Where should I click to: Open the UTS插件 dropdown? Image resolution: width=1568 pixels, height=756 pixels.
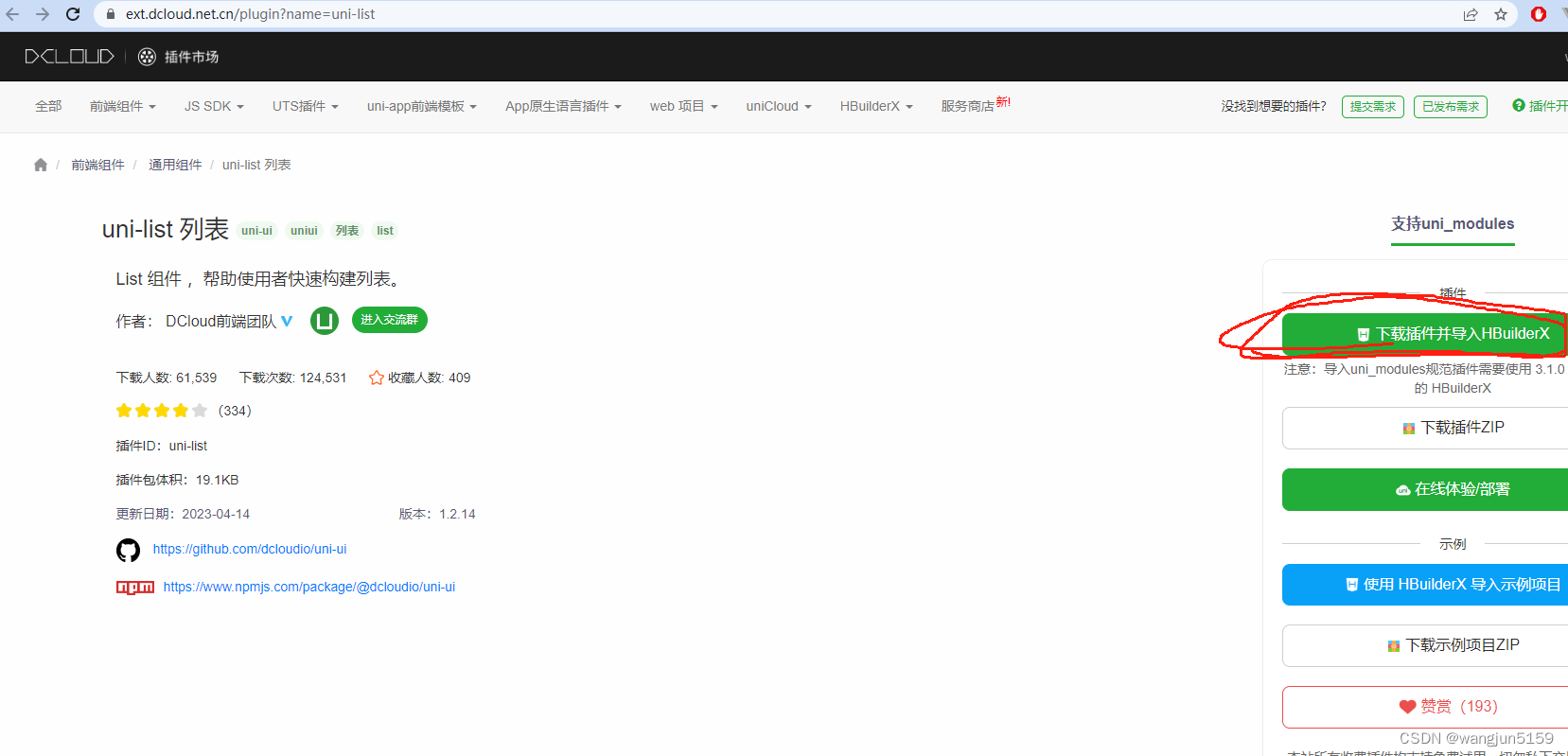coord(306,106)
